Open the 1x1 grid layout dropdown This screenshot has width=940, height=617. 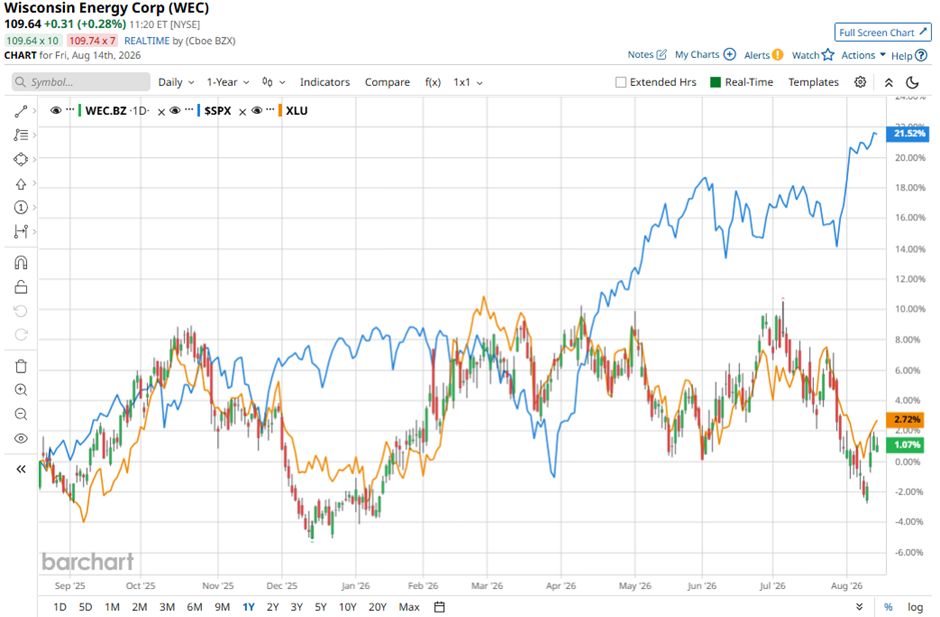(x=468, y=82)
